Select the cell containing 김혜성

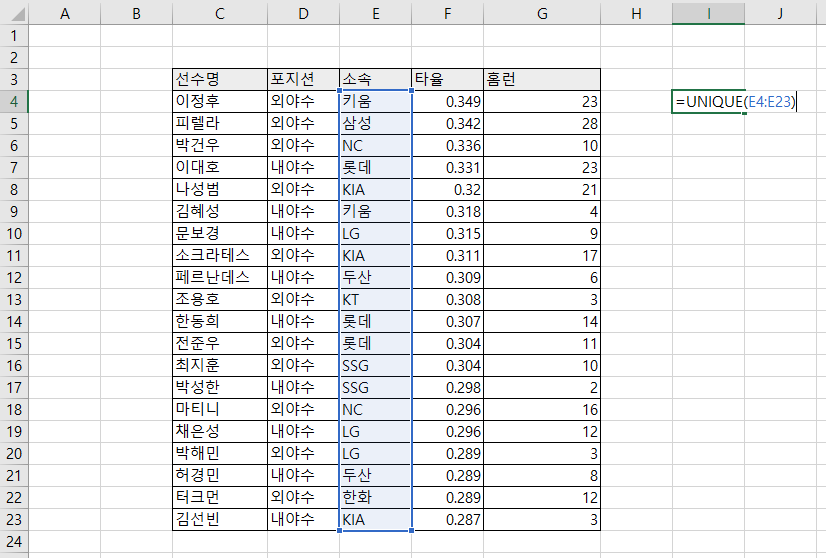tap(220, 211)
